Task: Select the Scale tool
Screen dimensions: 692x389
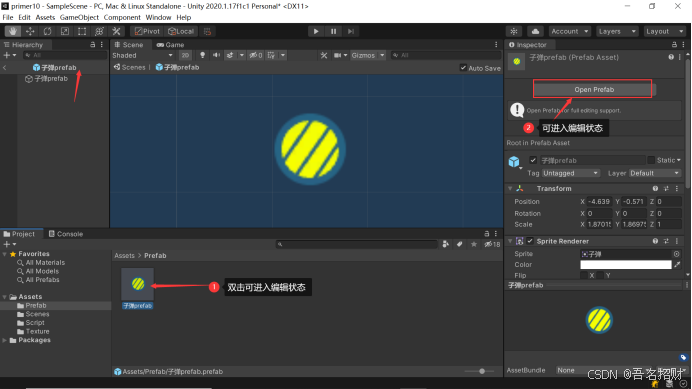Action: pyautogui.click(x=64, y=31)
